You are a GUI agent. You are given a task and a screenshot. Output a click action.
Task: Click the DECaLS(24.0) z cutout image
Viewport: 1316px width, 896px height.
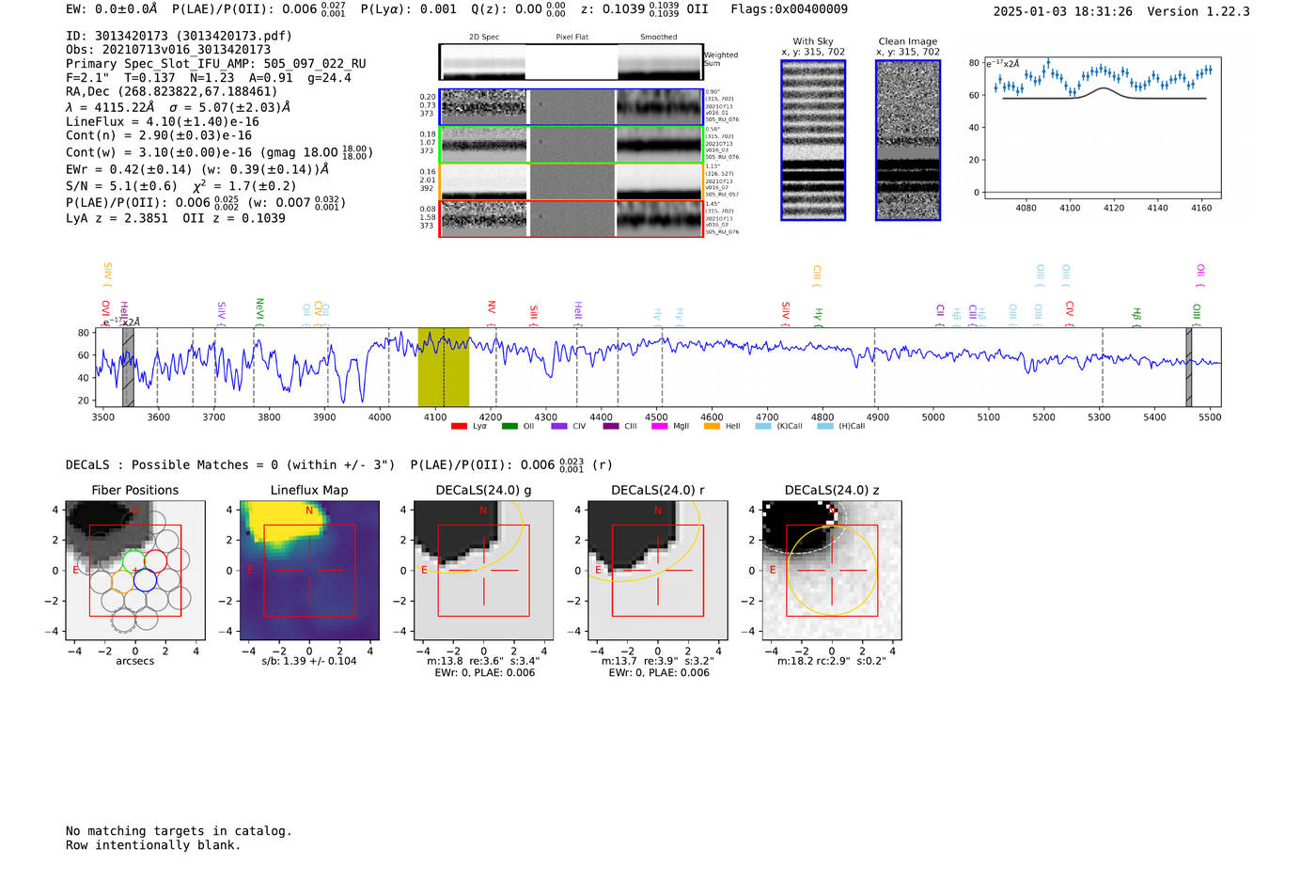click(831, 571)
